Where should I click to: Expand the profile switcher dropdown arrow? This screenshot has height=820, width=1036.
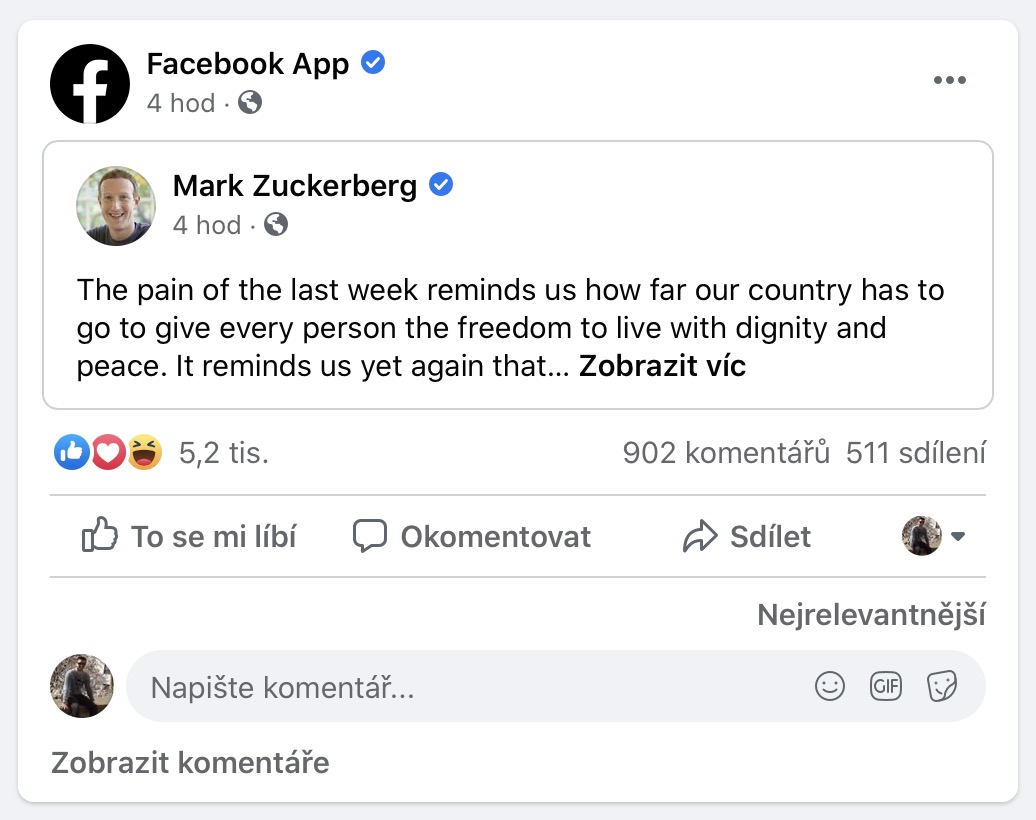point(958,537)
